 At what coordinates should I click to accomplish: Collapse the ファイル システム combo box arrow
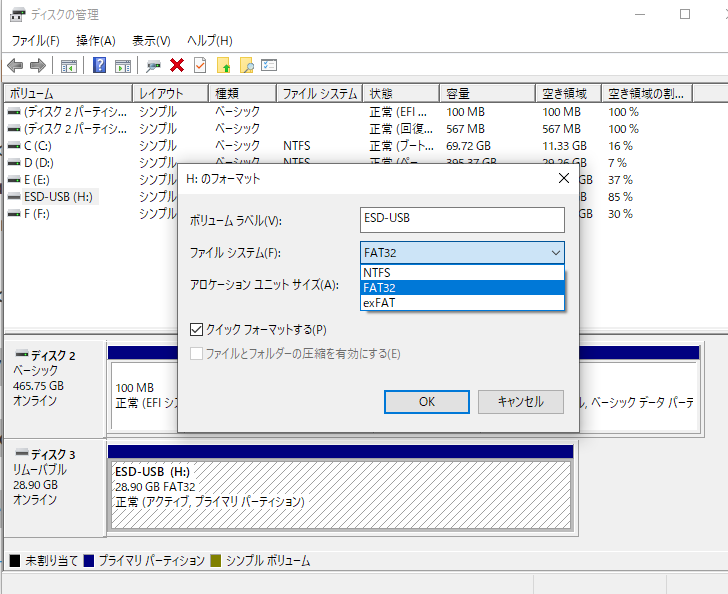click(556, 253)
